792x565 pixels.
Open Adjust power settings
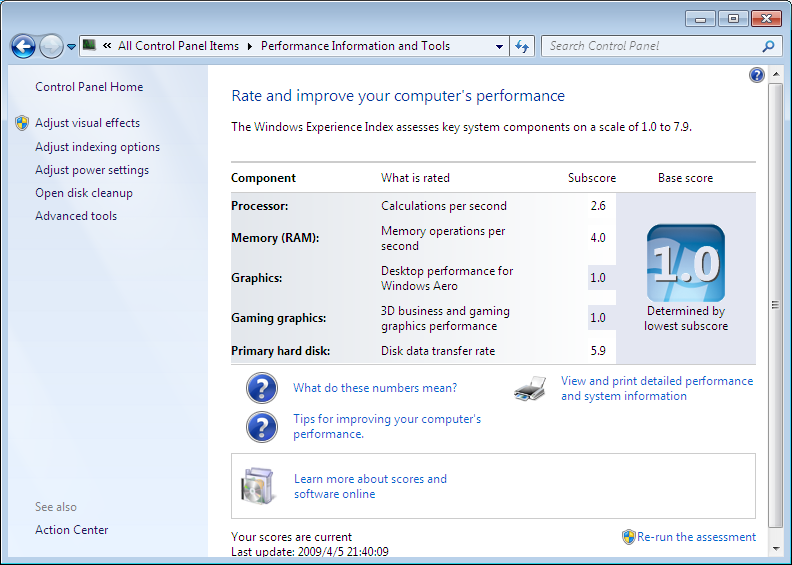pyautogui.click(x=92, y=170)
